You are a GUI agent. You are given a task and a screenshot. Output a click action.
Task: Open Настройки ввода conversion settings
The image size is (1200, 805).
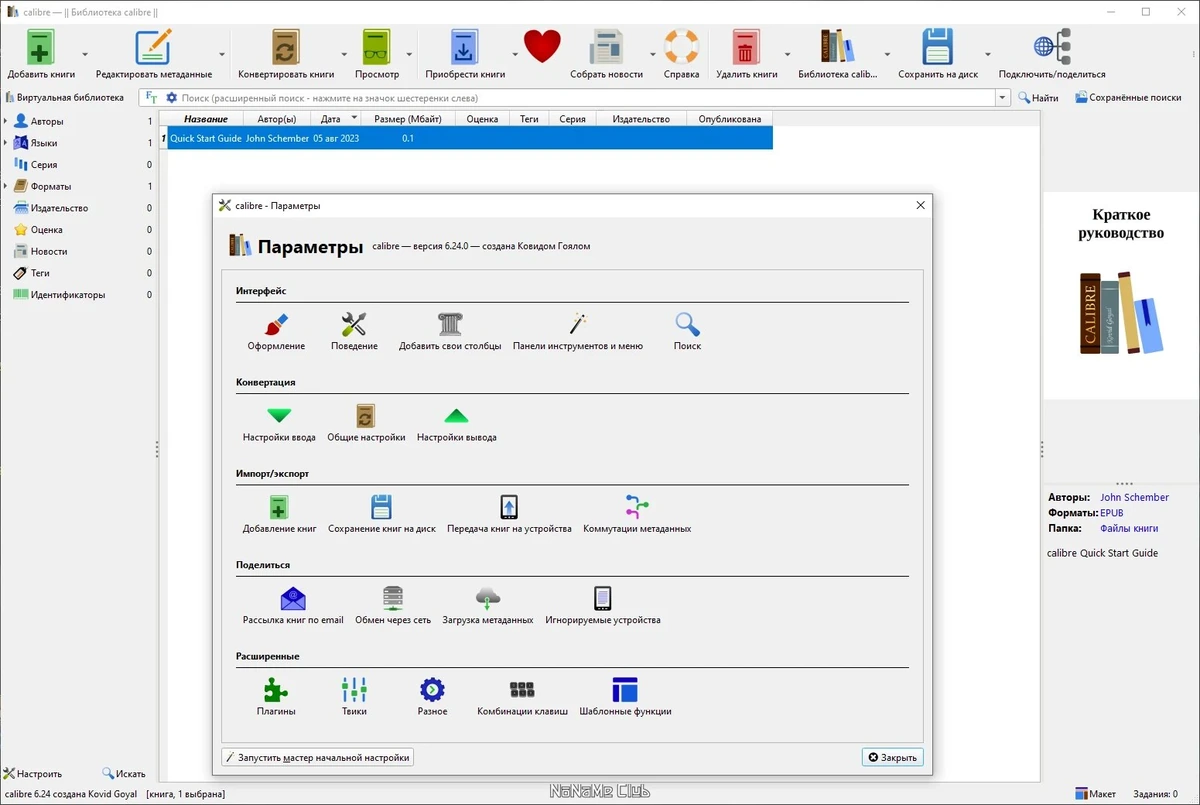[279, 423]
